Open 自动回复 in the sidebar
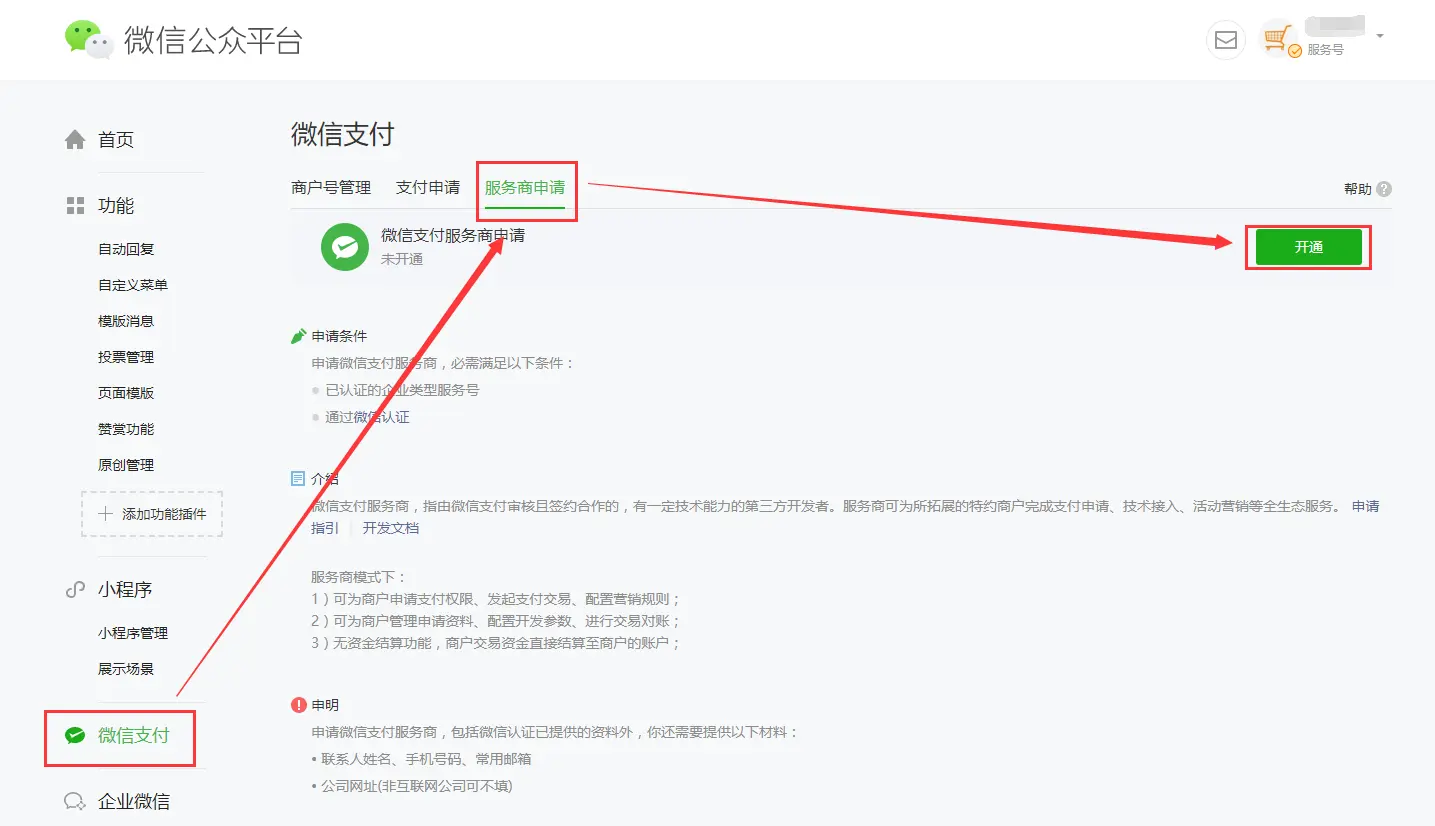 coord(126,249)
